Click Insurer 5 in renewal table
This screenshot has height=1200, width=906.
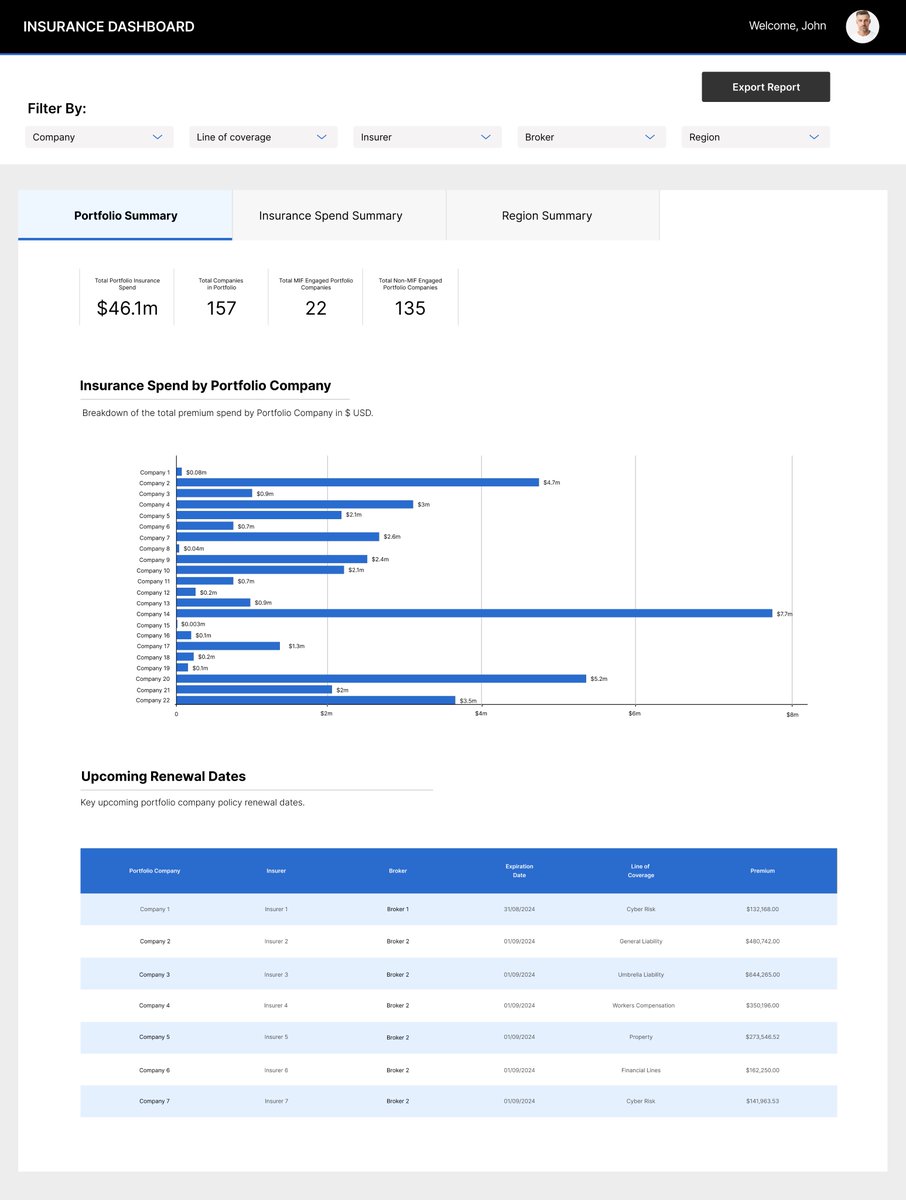[x=276, y=1037]
